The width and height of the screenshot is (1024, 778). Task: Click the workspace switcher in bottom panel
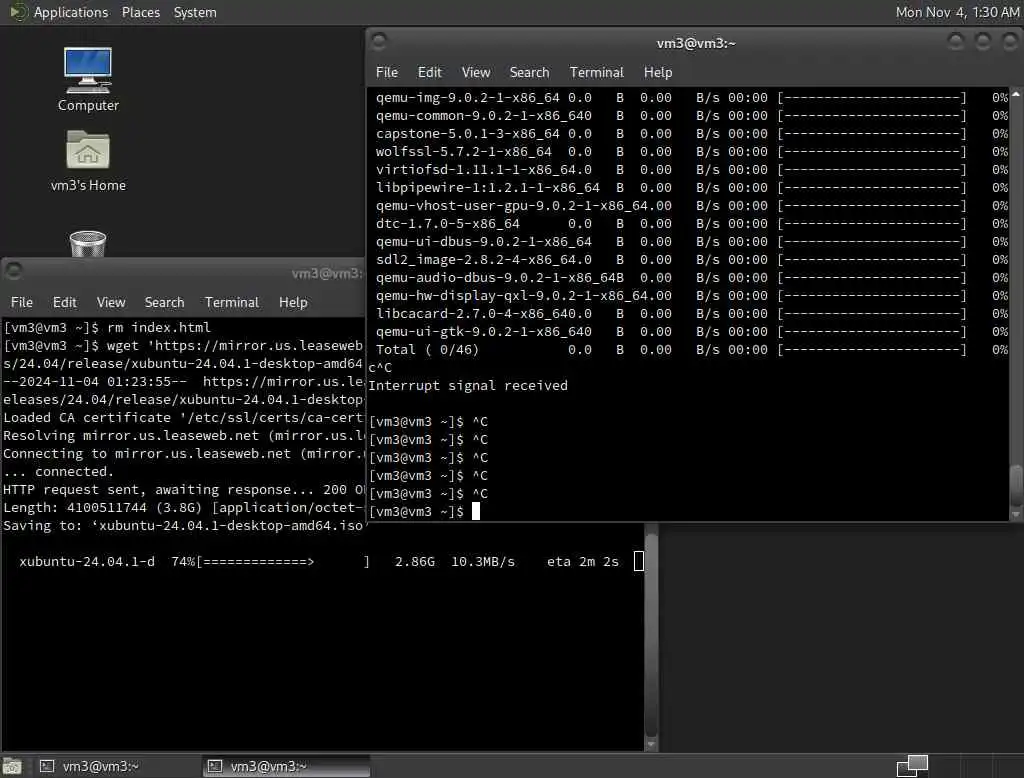click(x=912, y=766)
